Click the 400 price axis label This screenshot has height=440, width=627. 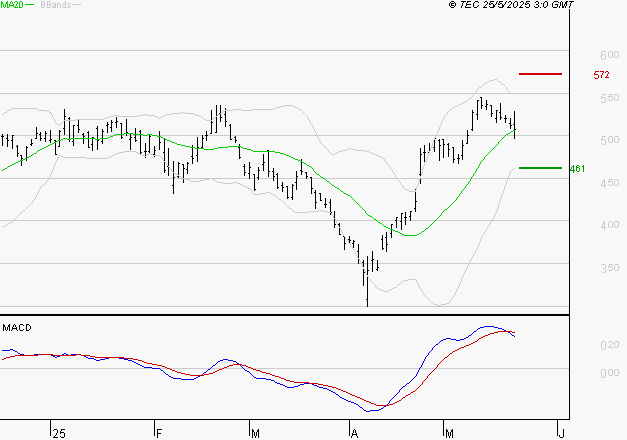582,226
